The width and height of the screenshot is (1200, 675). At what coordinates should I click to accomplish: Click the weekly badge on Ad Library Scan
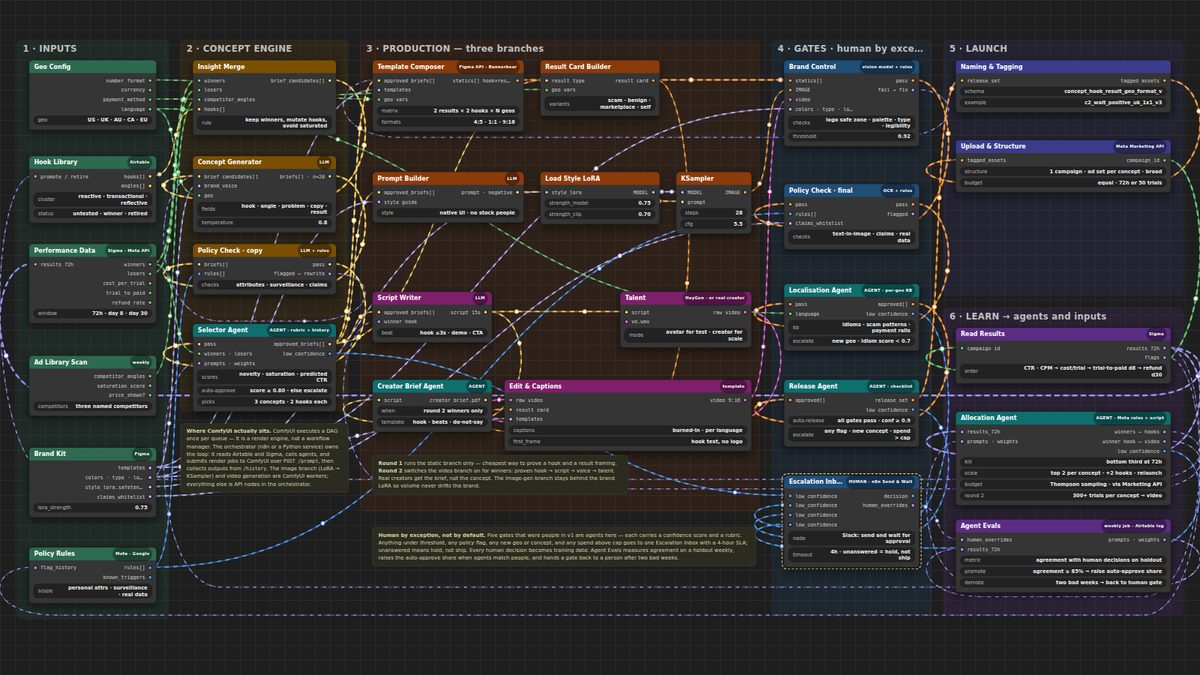[x=140, y=362]
